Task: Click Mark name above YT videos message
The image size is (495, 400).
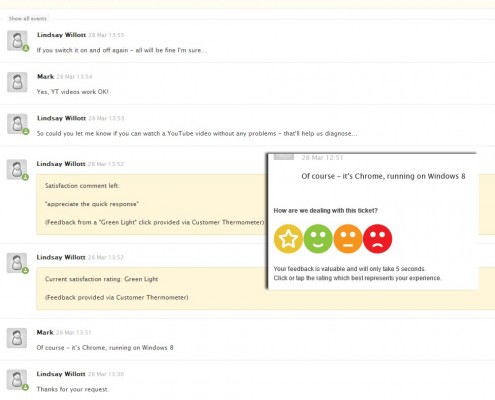Action: pyautogui.click(x=45, y=76)
